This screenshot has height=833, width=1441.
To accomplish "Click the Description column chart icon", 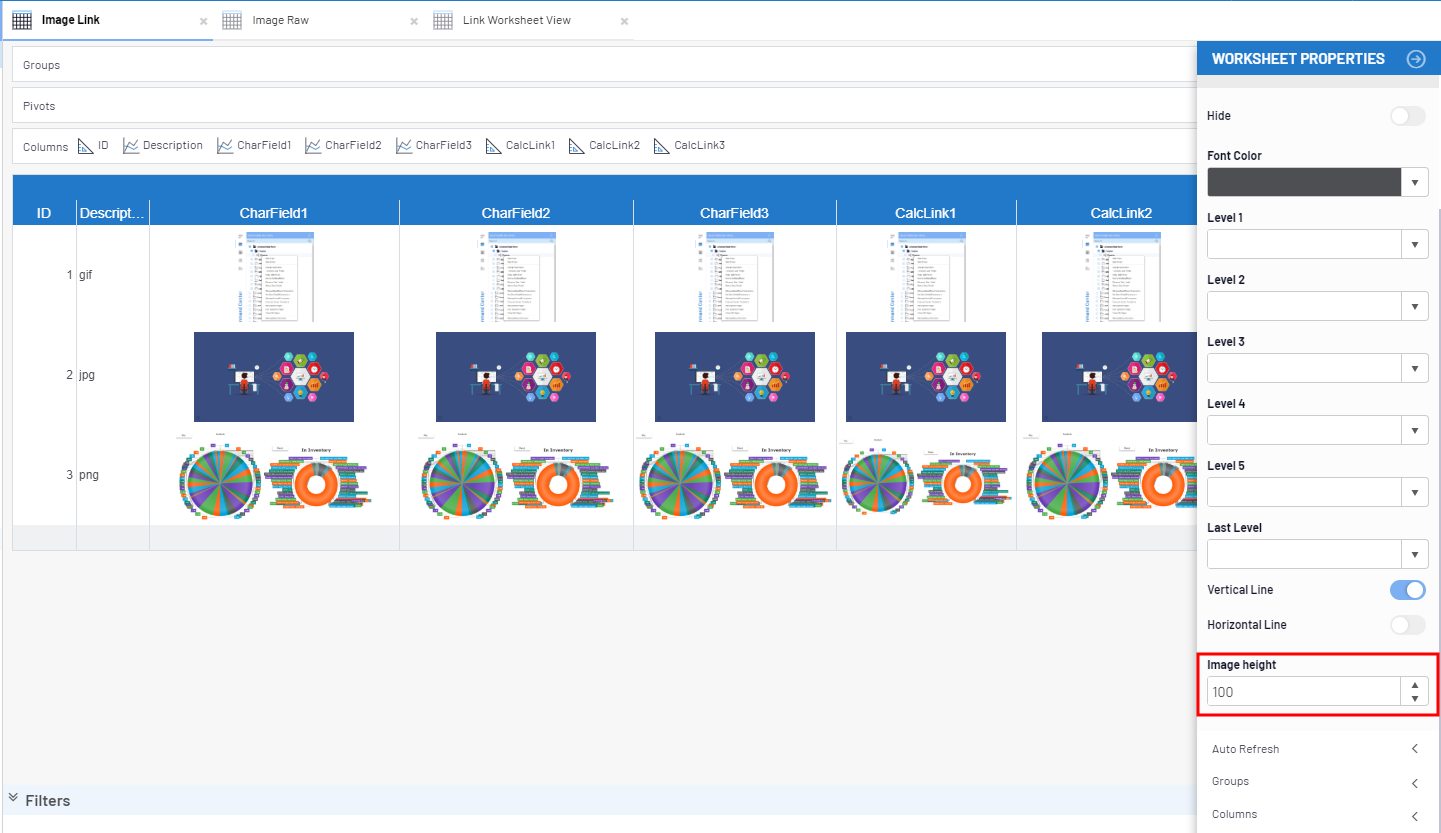I will click(x=131, y=146).
